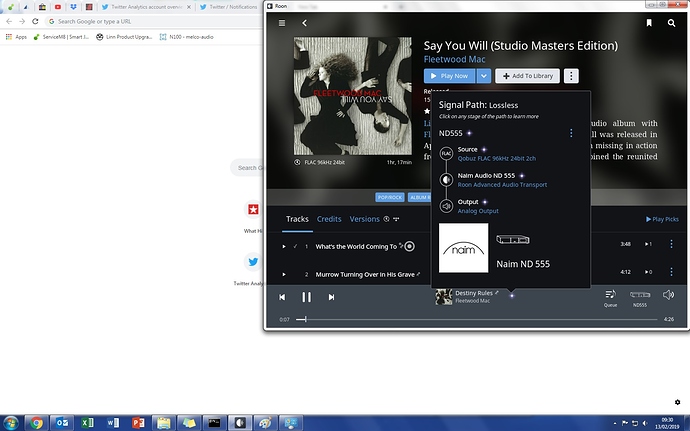Close the Twitter Analytics tab
690x431 pixels.
(x=189, y=7)
